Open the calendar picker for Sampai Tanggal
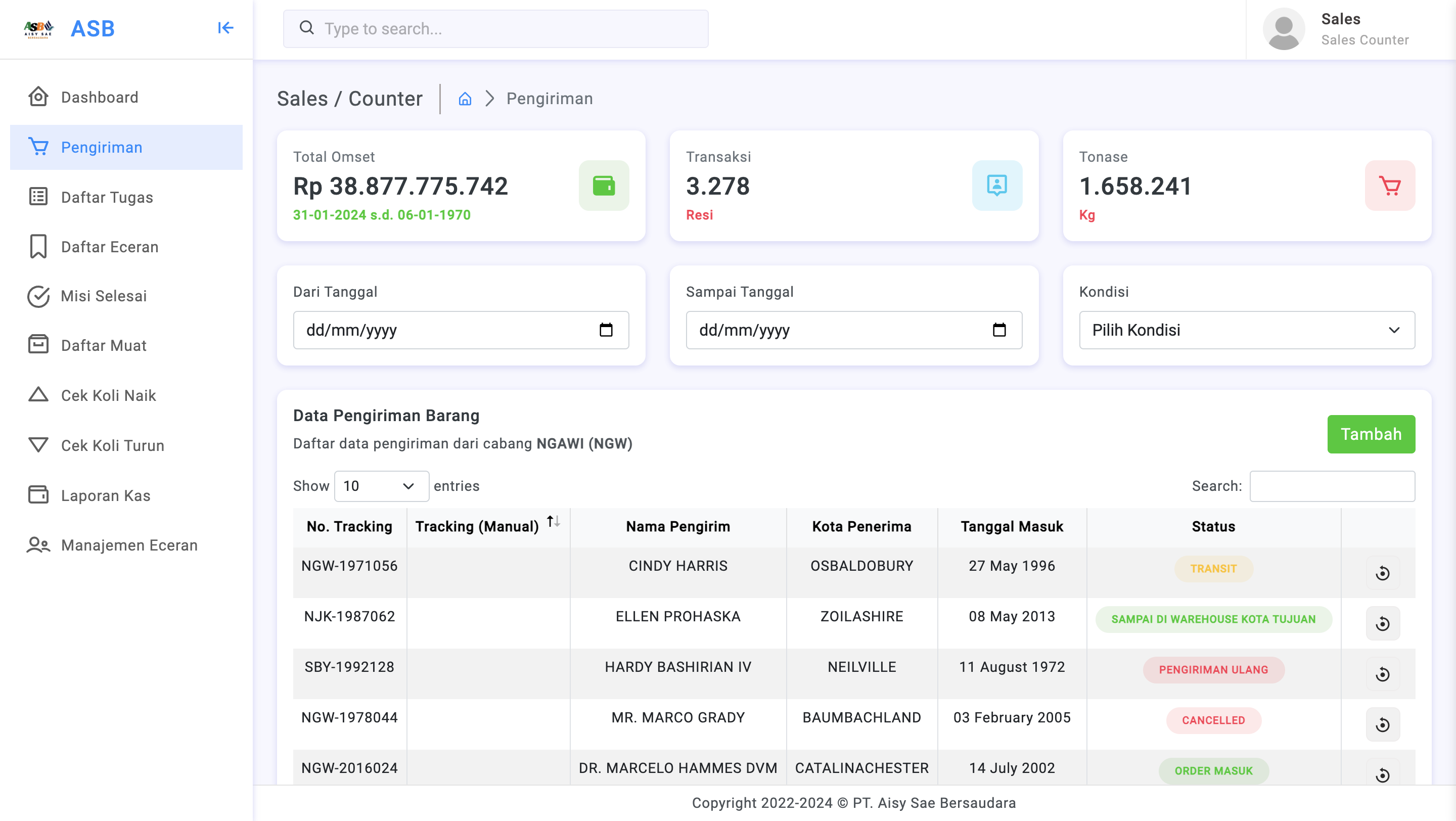1456x821 pixels. pyautogui.click(x=999, y=330)
